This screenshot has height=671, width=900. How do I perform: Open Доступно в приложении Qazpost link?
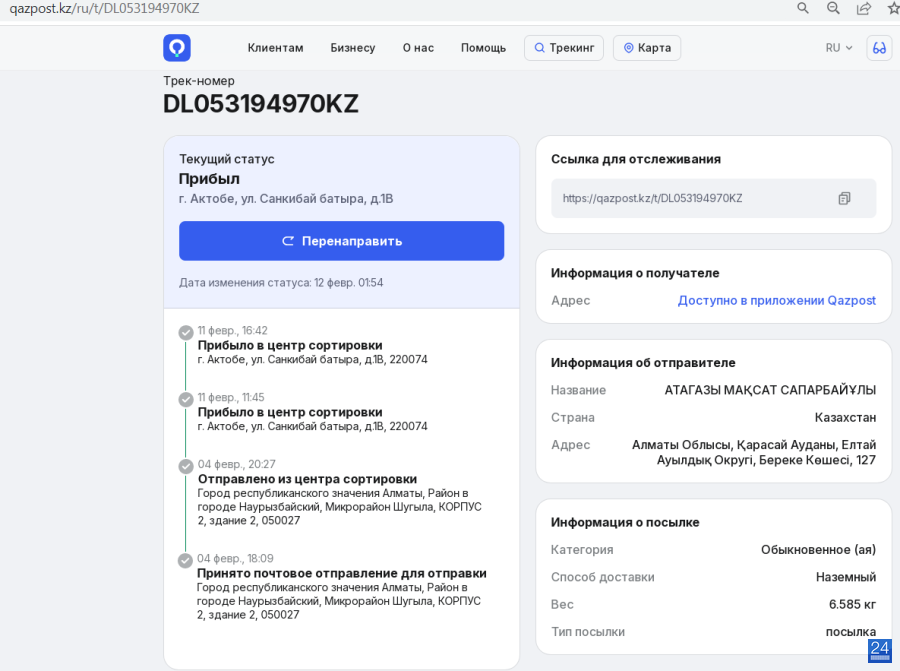tap(777, 301)
